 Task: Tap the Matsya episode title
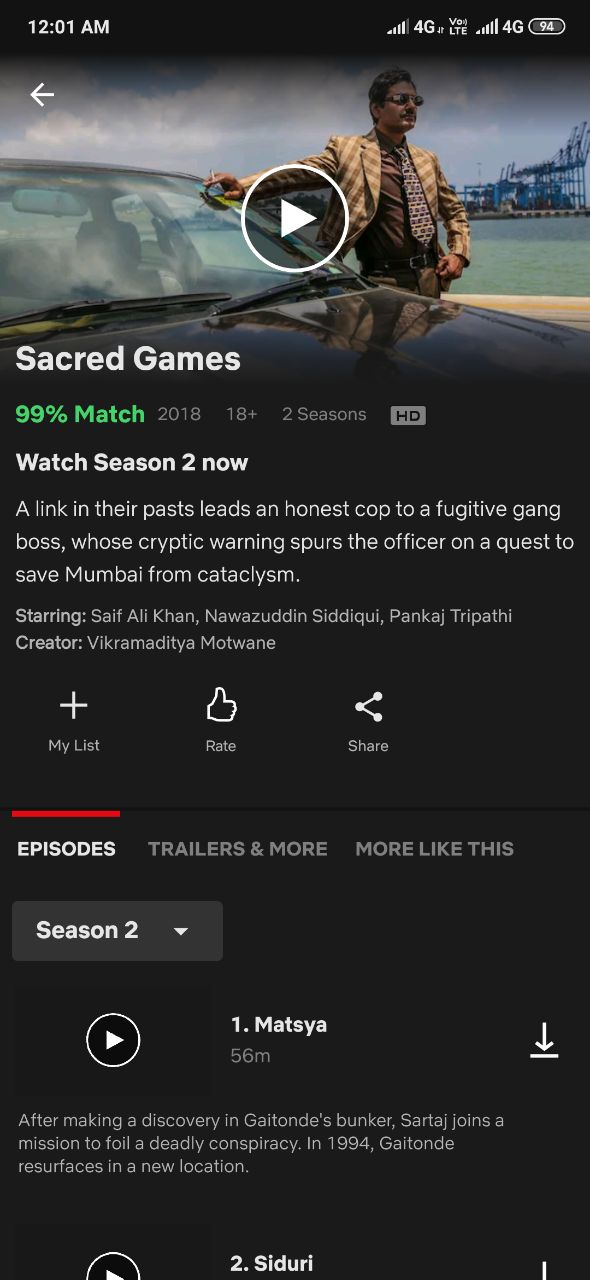[279, 1025]
